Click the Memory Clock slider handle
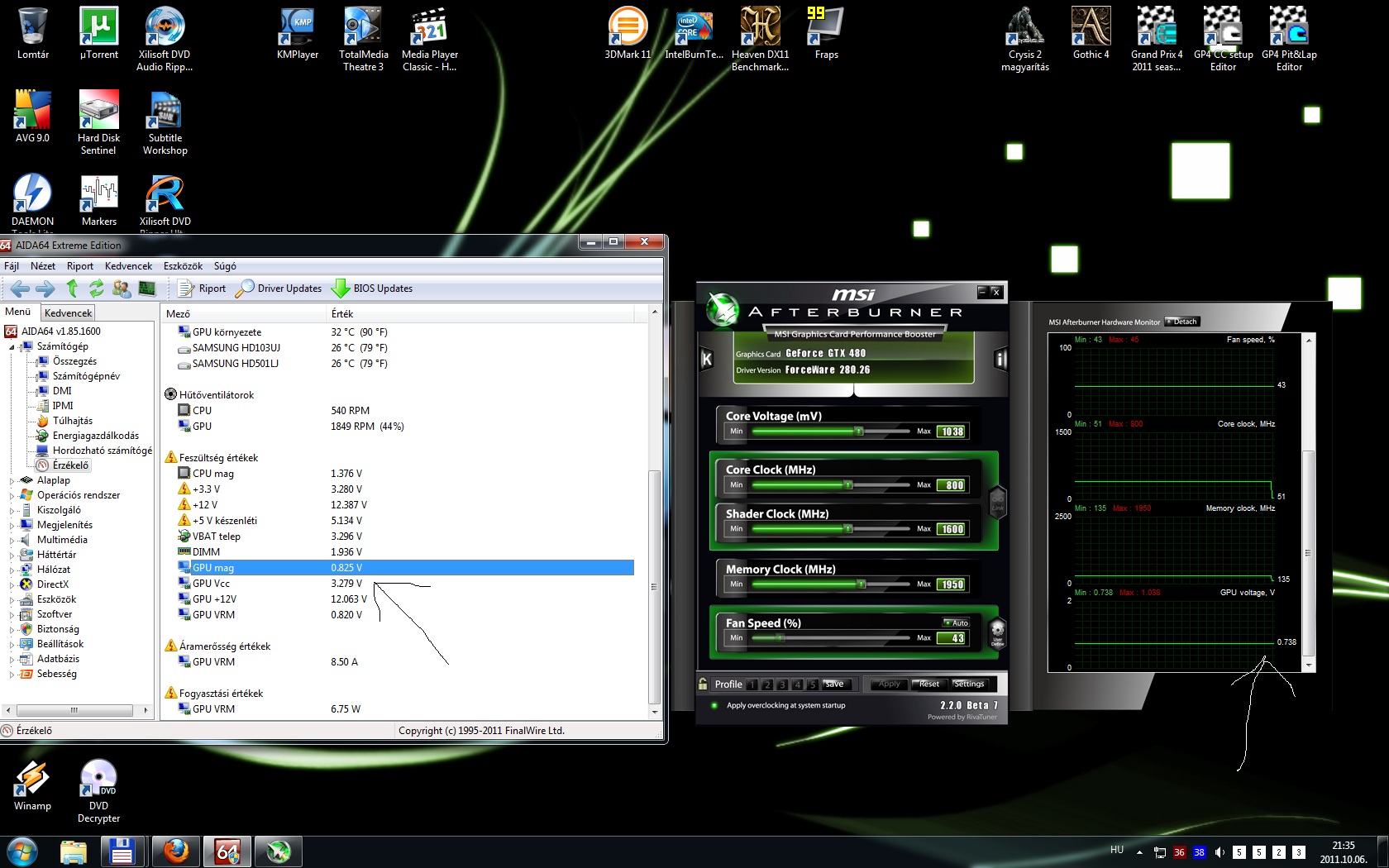Screen dimensions: 1389x868 pos(862,584)
